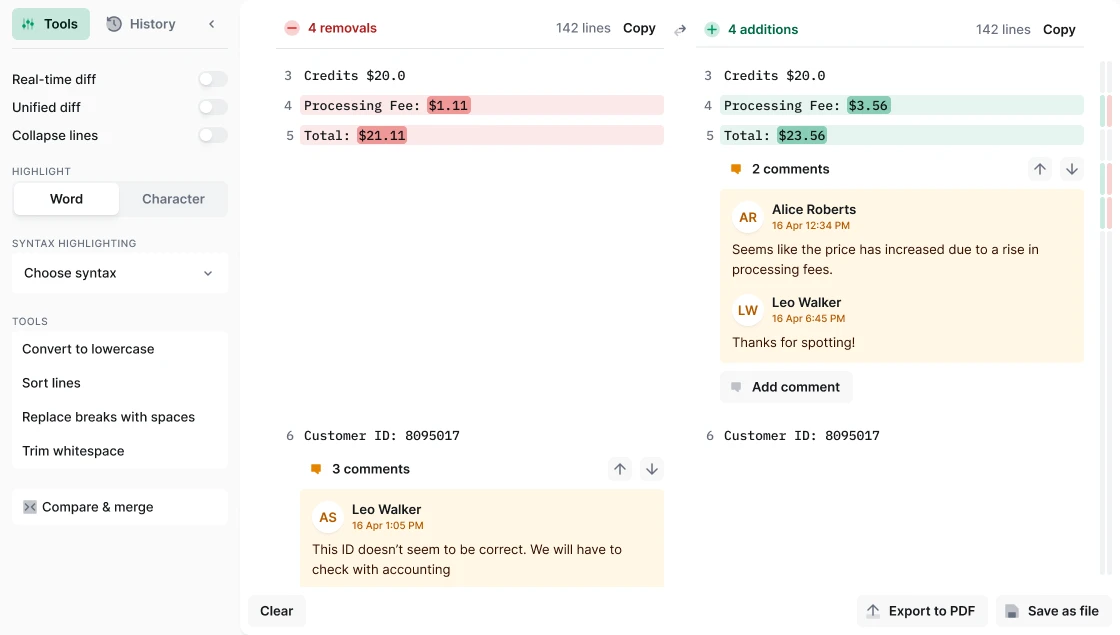Turn on Unified diff
1120x635 pixels.
212,107
